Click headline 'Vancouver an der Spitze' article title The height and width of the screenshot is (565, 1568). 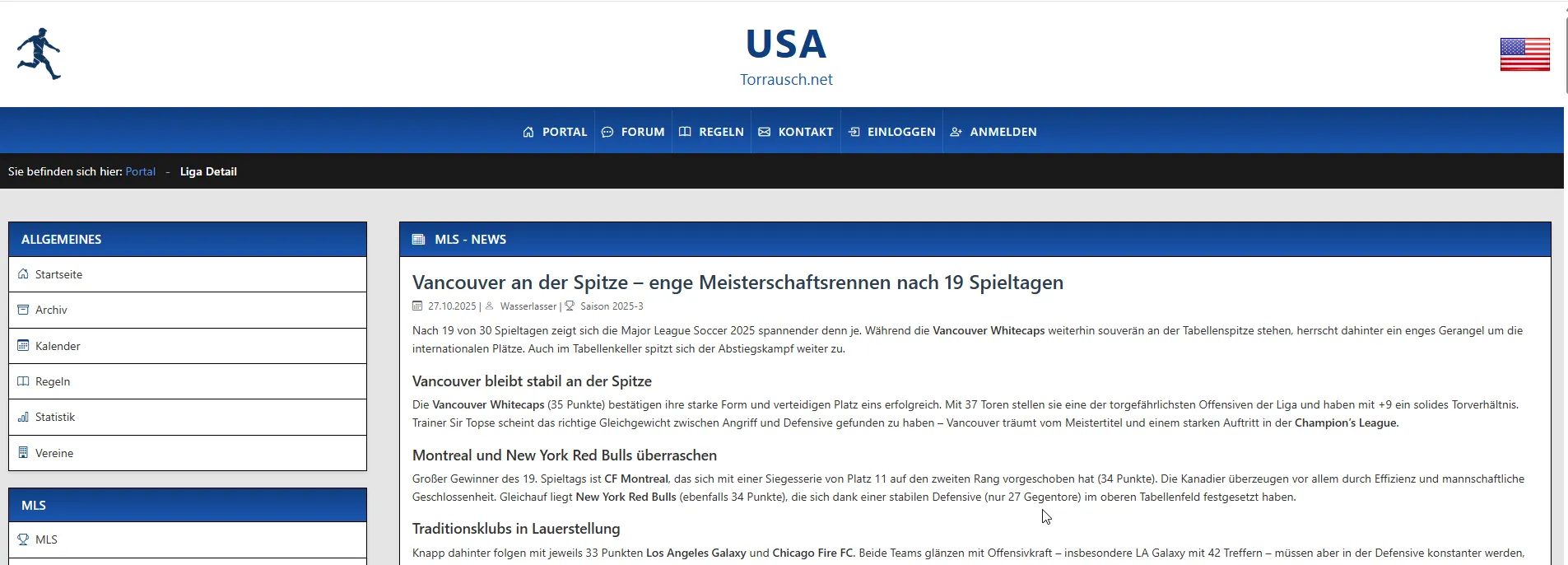737,282
